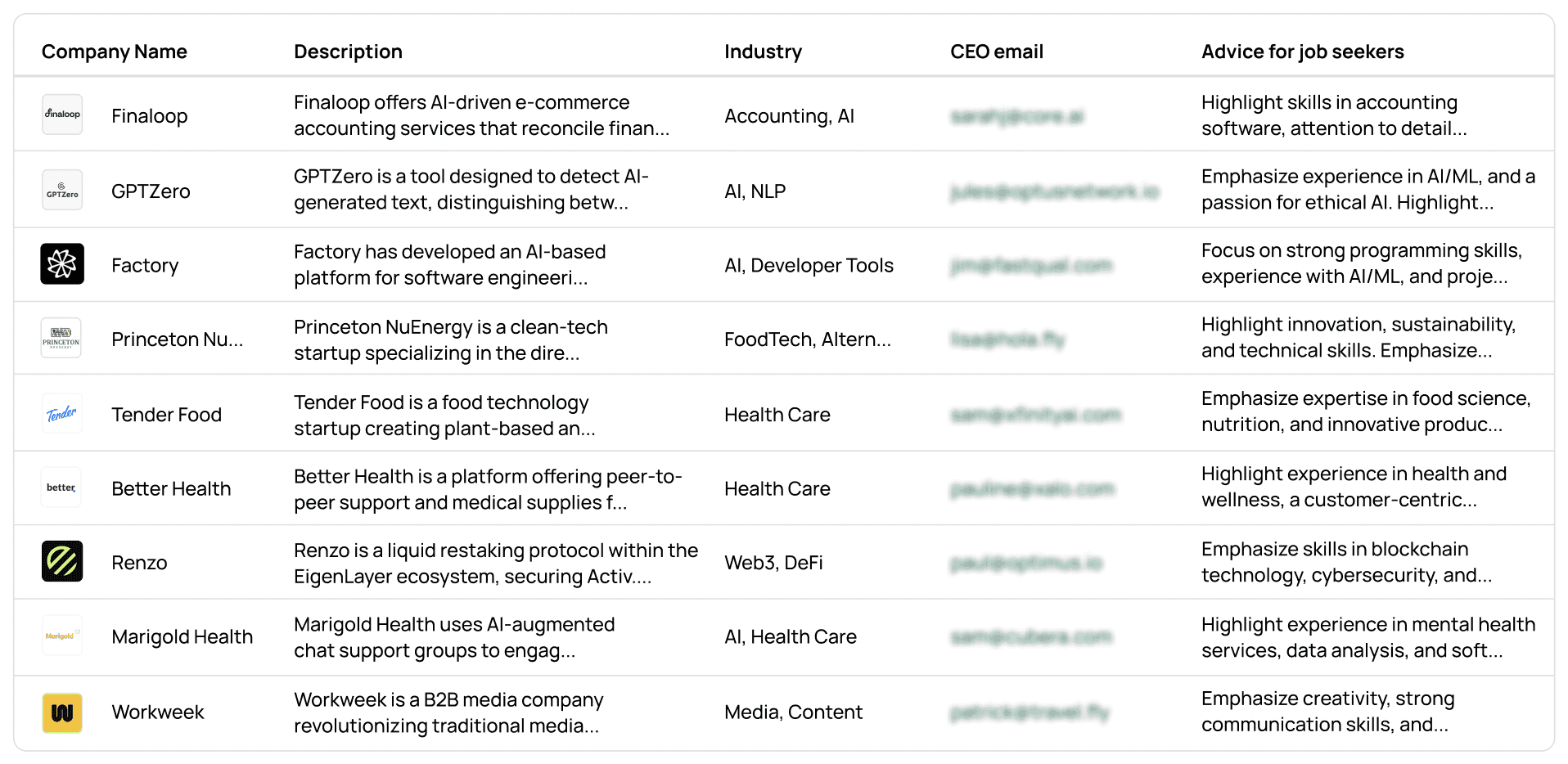
Task: Click the blurred CEO email for Renzo
Action: 1027,563
